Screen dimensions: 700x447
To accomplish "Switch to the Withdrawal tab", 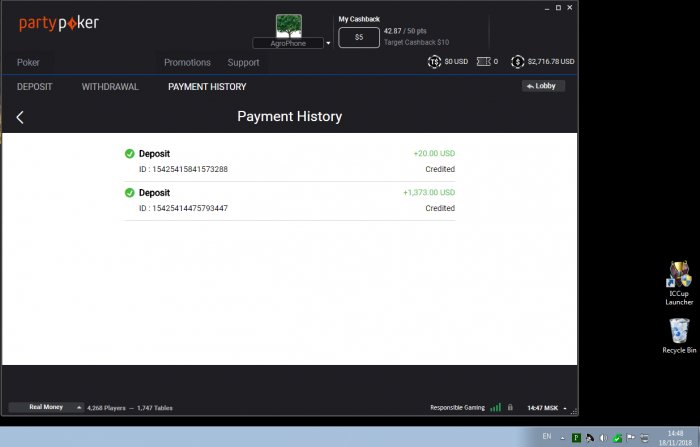I will click(x=109, y=87).
